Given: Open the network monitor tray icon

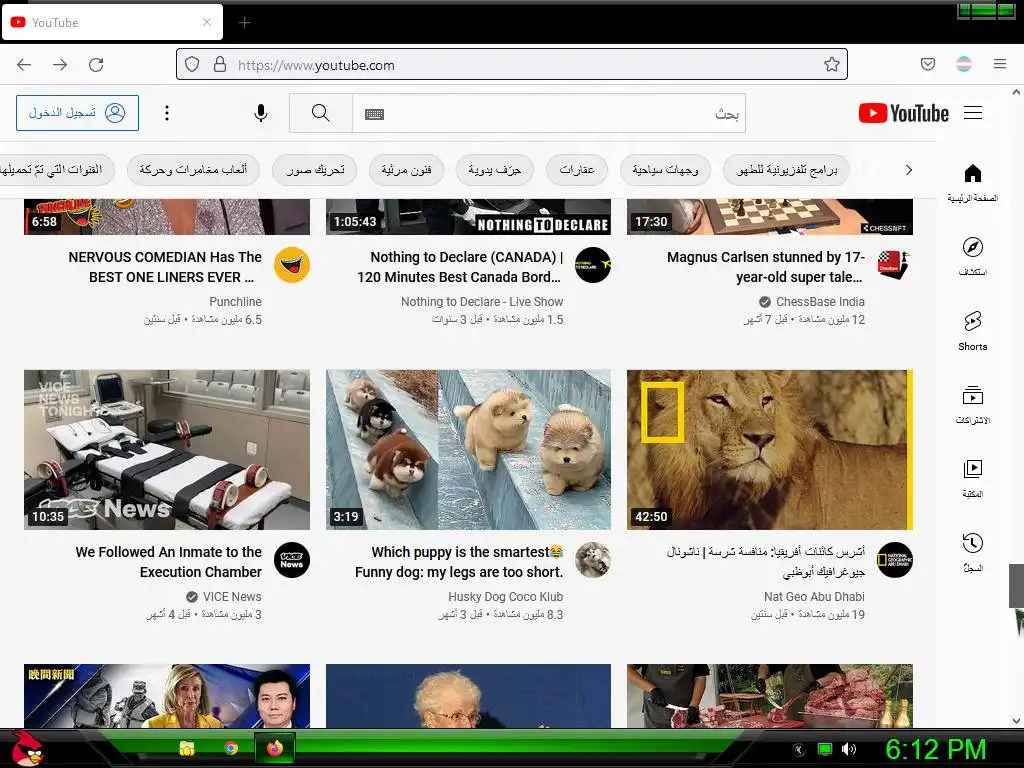Looking at the screenshot, I should coord(825,749).
